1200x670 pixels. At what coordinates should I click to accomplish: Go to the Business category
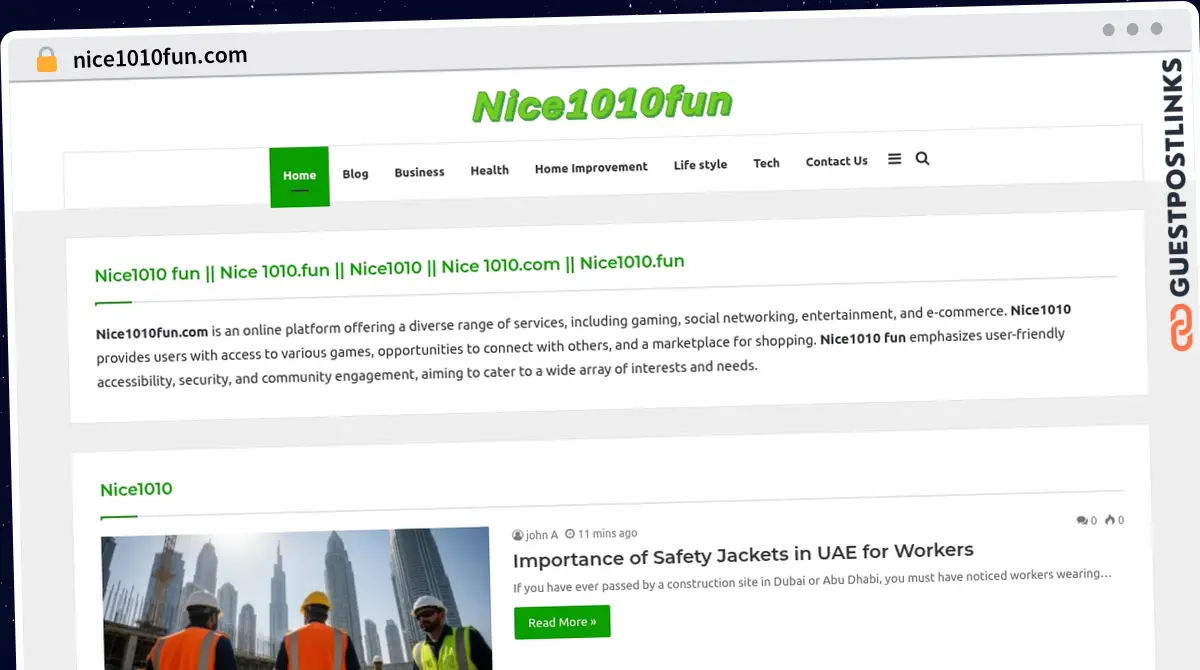[419, 172]
